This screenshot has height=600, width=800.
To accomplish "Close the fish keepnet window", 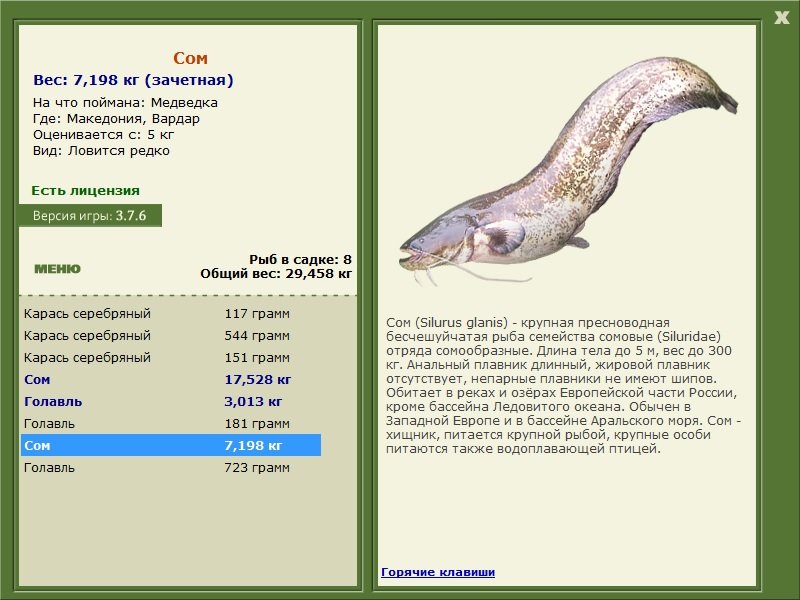I will click(x=781, y=18).
